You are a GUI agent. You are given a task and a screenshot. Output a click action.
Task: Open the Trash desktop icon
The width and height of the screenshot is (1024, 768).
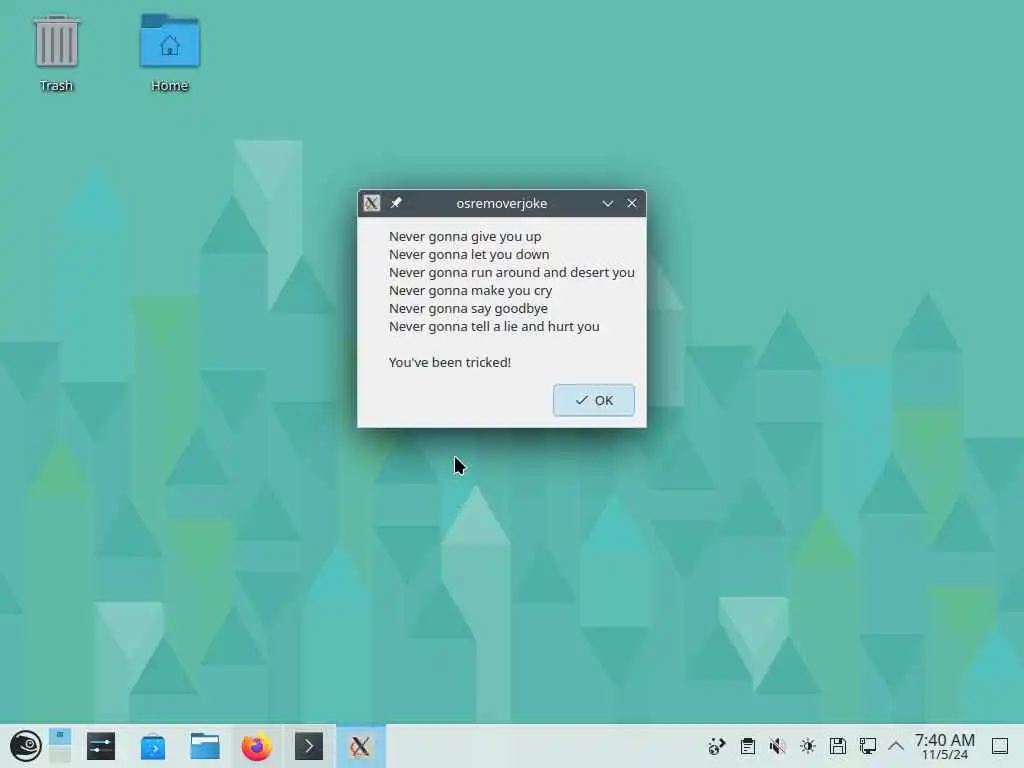(x=56, y=54)
